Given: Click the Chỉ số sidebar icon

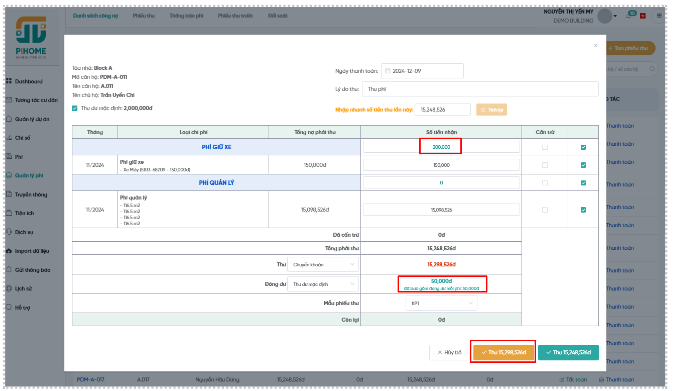Looking at the screenshot, I should (x=9, y=138).
